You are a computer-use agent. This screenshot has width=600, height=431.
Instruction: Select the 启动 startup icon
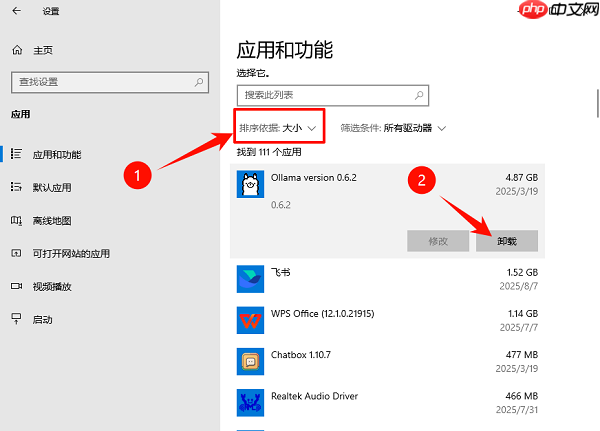pyautogui.click(x=16, y=319)
